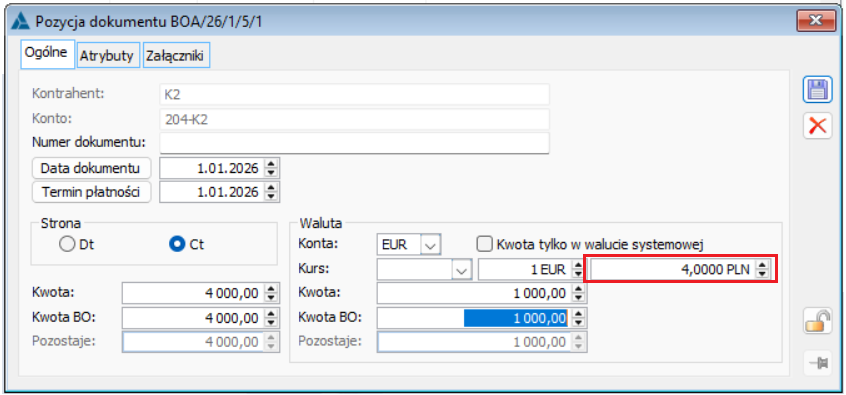This screenshot has width=846, height=395.
Task: Click the Waluta group label
Action: pyautogui.click(x=320, y=223)
